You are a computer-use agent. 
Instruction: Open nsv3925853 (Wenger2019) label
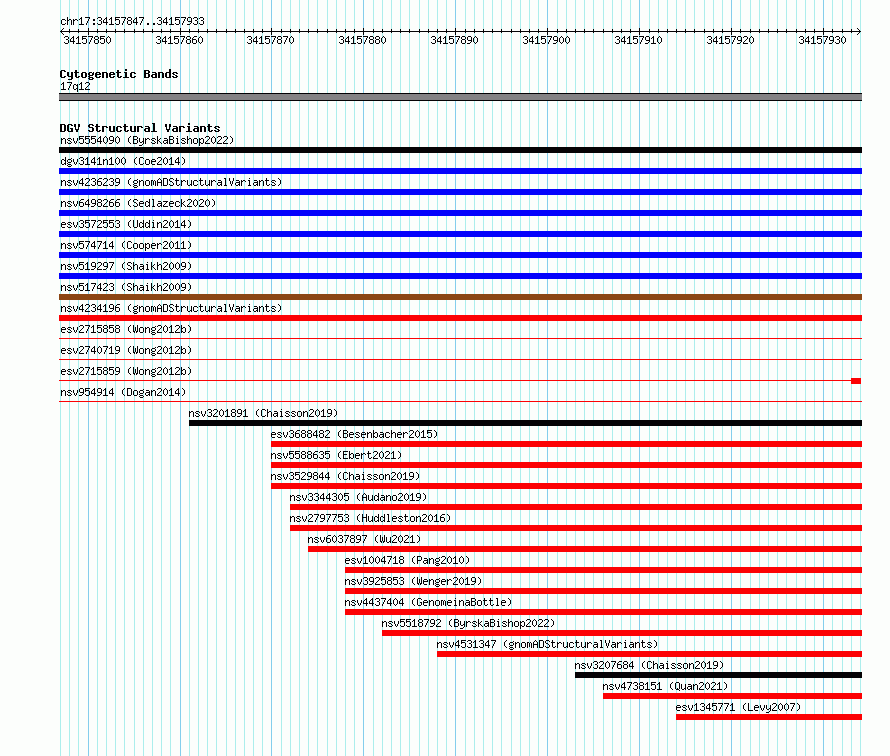[x=413, y=581]
